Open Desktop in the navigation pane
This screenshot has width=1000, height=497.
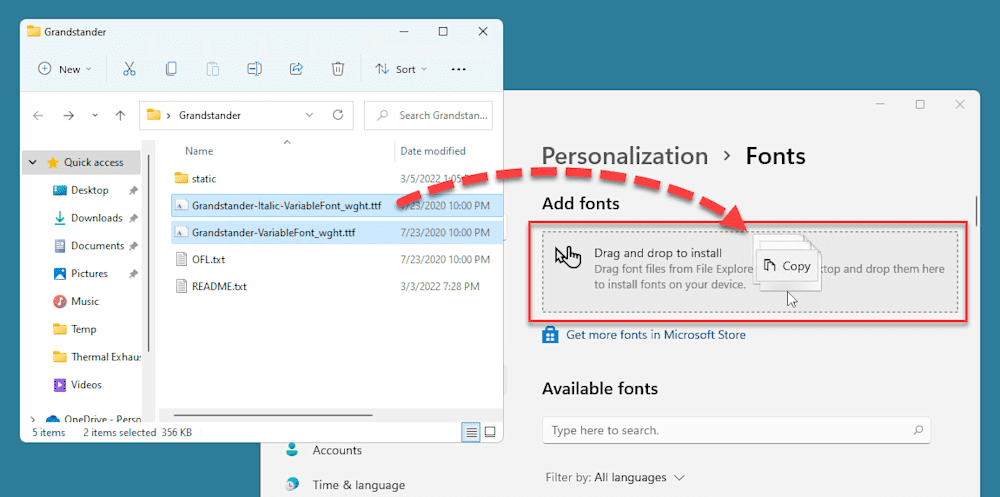tap(89, 190)
